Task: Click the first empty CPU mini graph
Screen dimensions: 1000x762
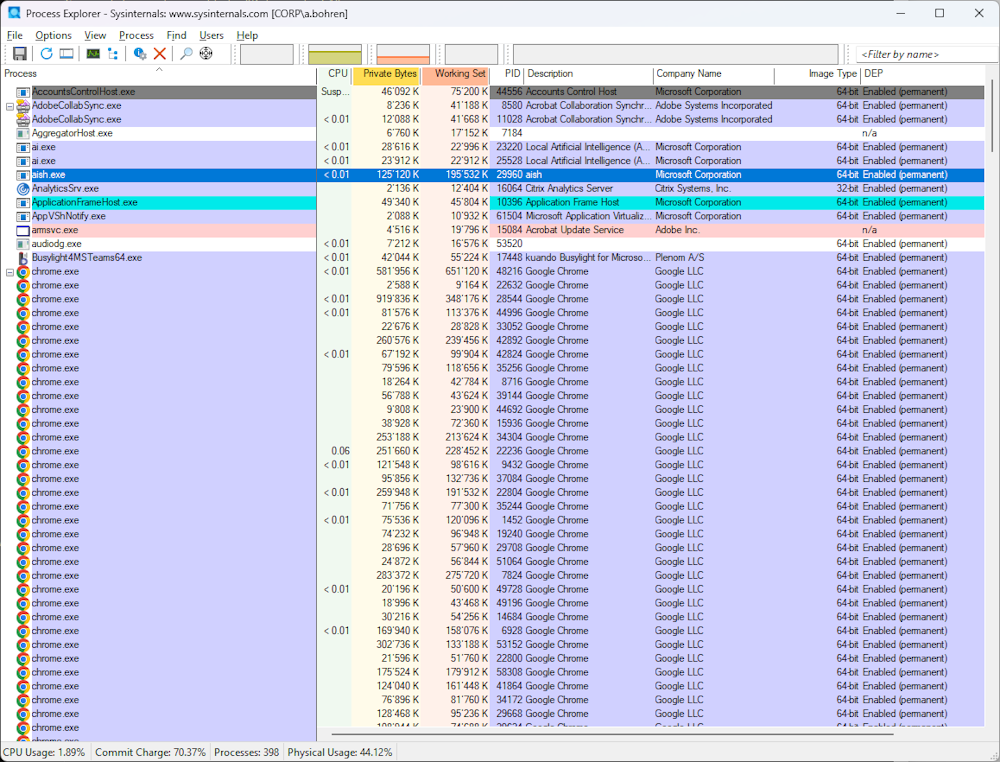Action: pos(267,54)
